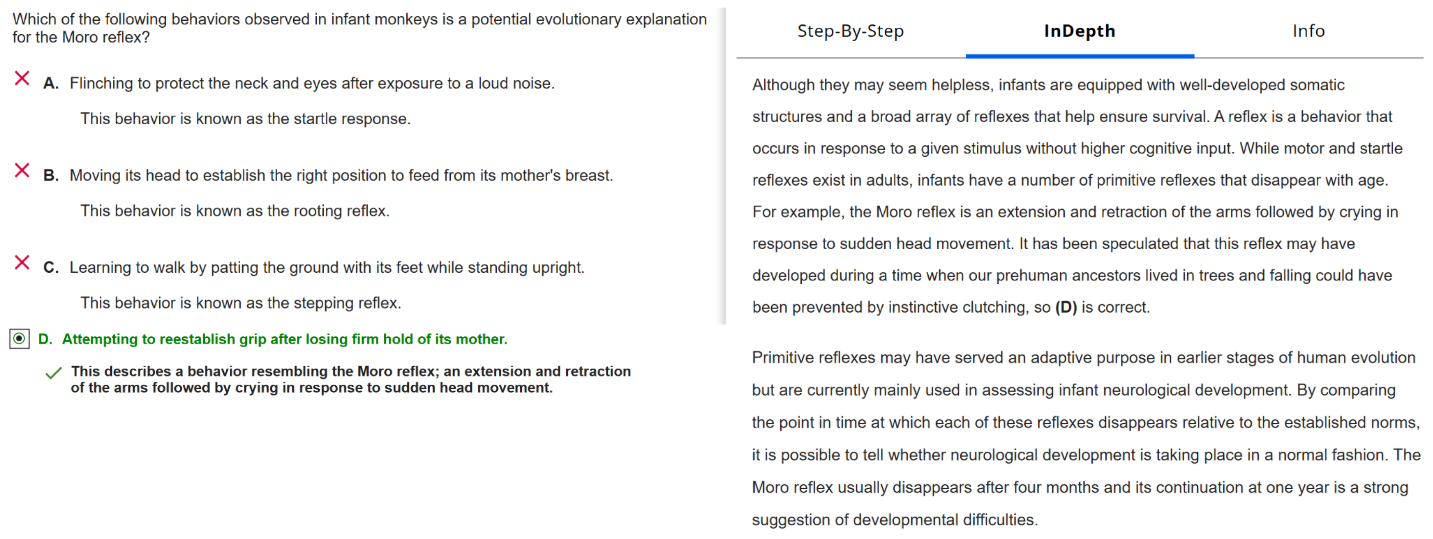Viewport: 1433px width, 539px height.
Task: Click the red X beside answer C
Action: 22,263
